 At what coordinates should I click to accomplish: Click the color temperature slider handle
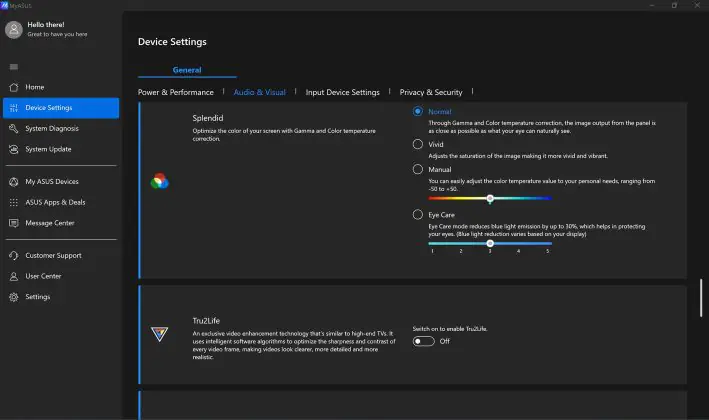click(x=490, y=198)
